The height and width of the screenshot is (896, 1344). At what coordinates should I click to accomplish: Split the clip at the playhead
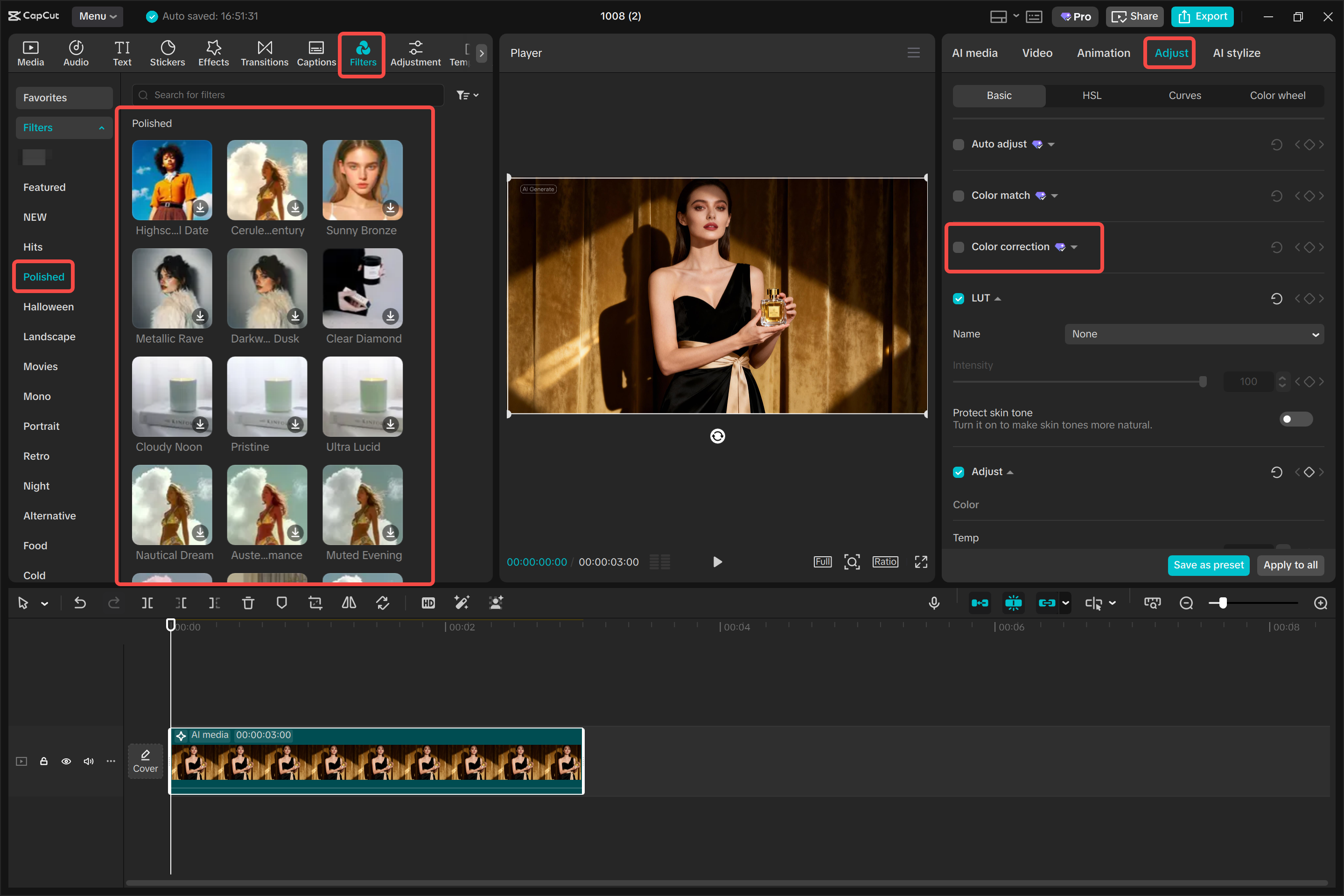(147, 603)
